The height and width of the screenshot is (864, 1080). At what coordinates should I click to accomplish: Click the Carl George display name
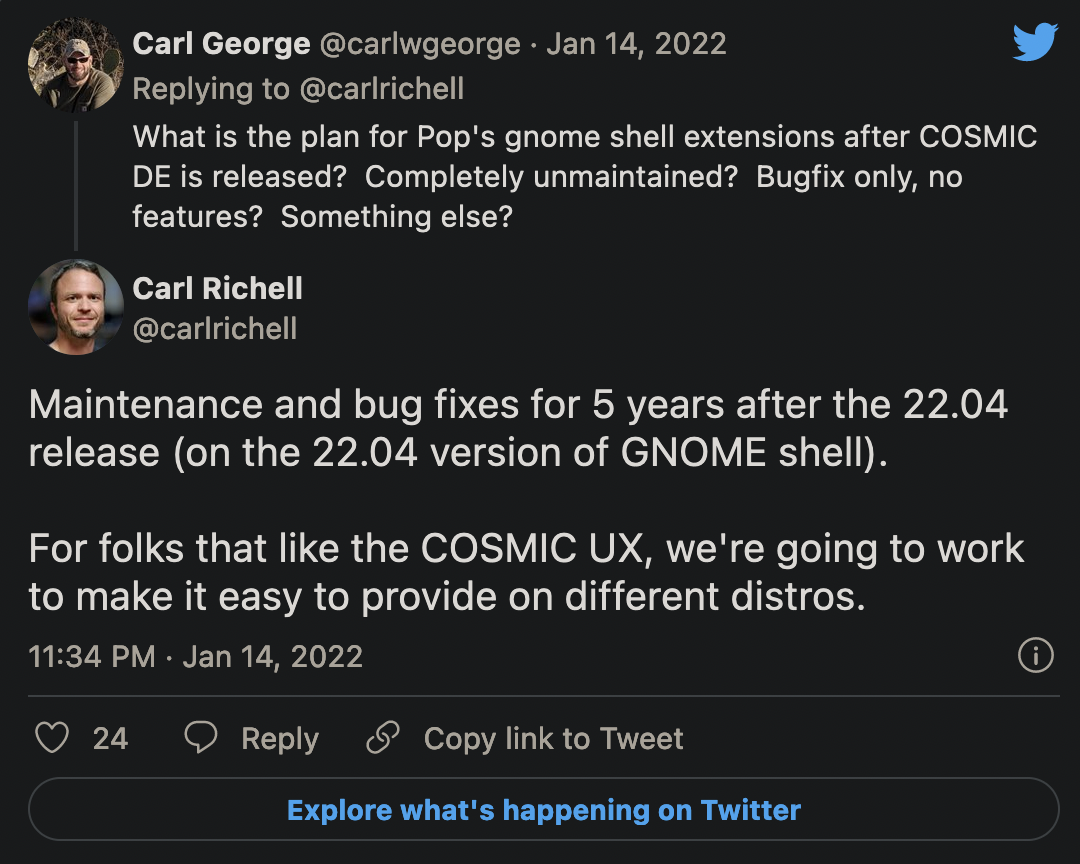coord(221,44)
